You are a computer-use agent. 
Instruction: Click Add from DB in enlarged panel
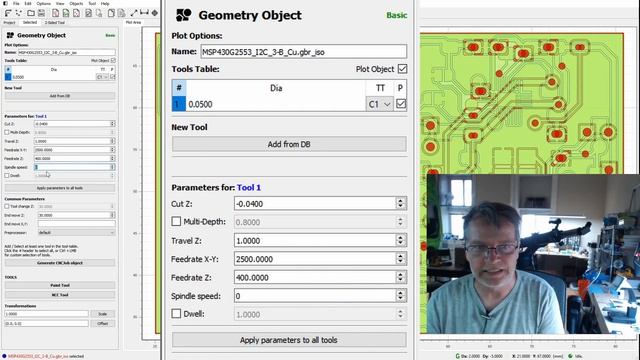click(x=289, y=144)
